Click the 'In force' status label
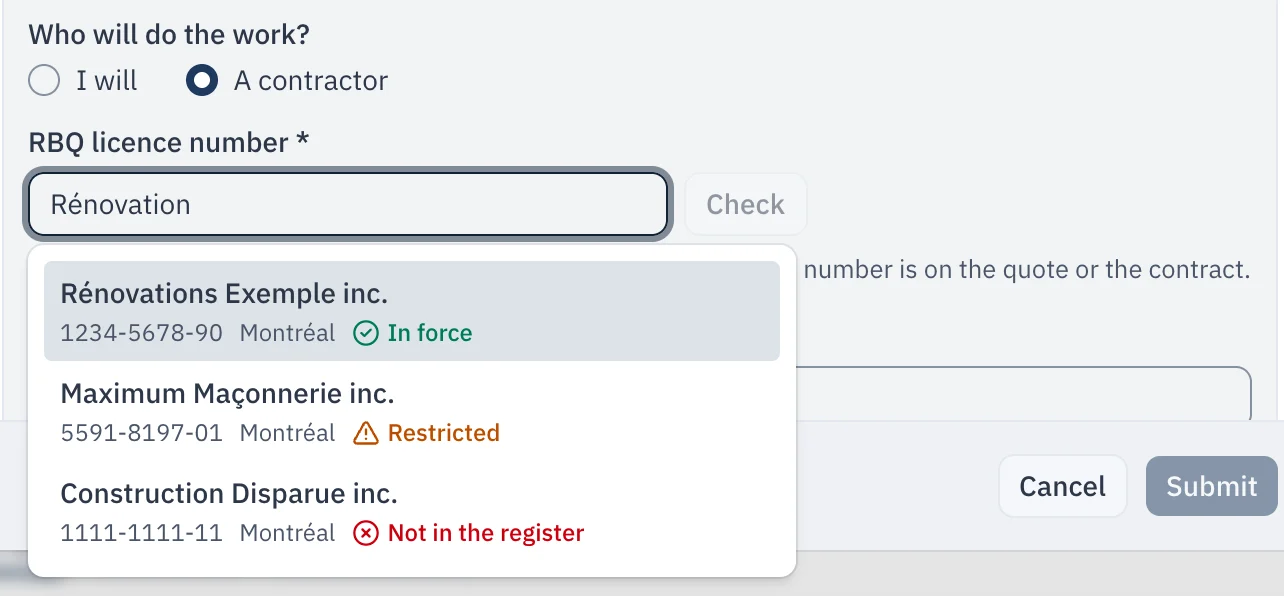 click(x=430, y=333)
